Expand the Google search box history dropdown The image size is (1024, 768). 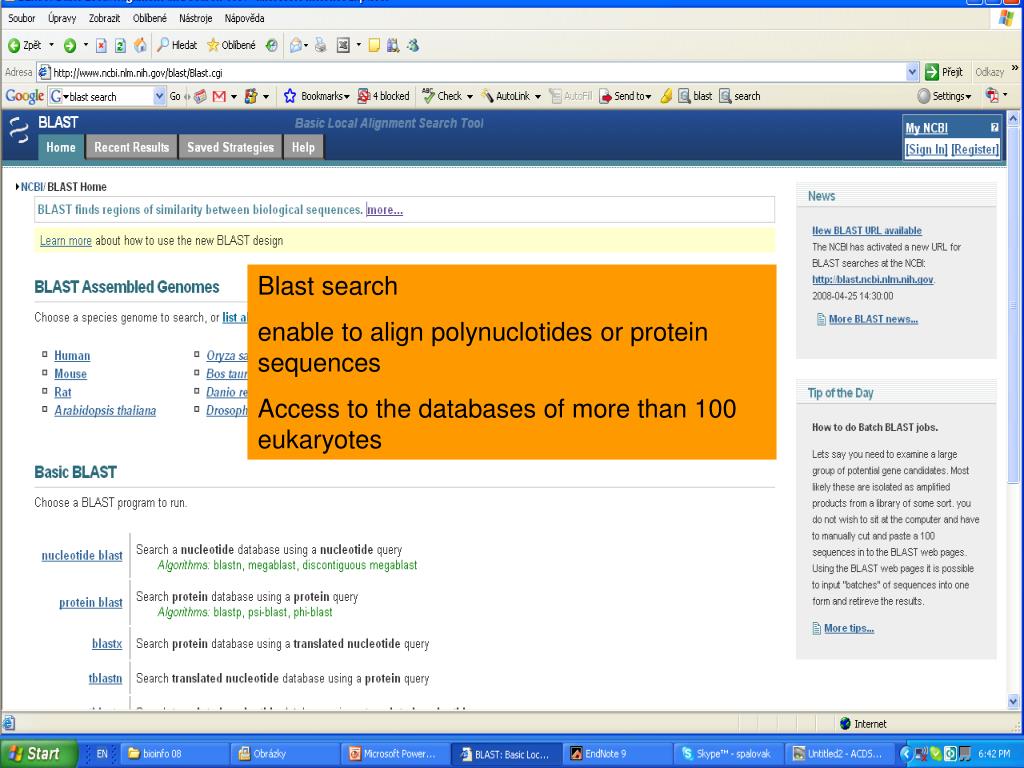(159, 97)
